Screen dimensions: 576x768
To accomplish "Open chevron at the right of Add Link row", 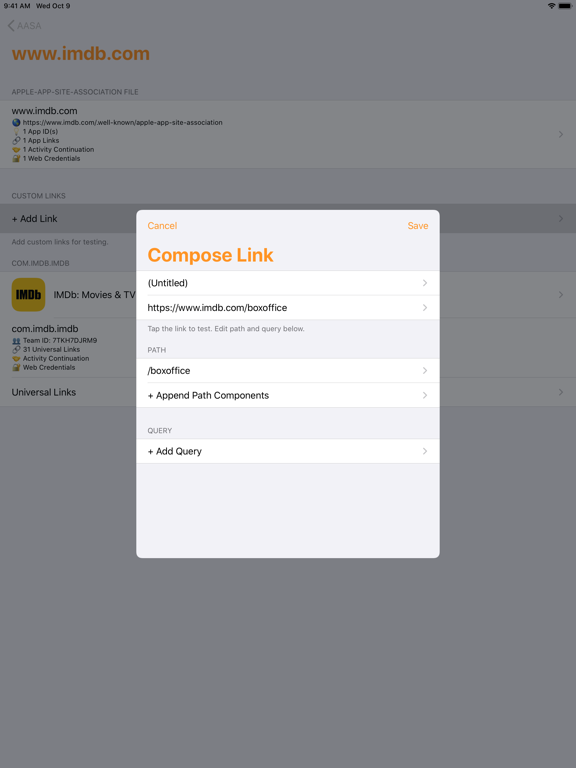I will 561,219.
